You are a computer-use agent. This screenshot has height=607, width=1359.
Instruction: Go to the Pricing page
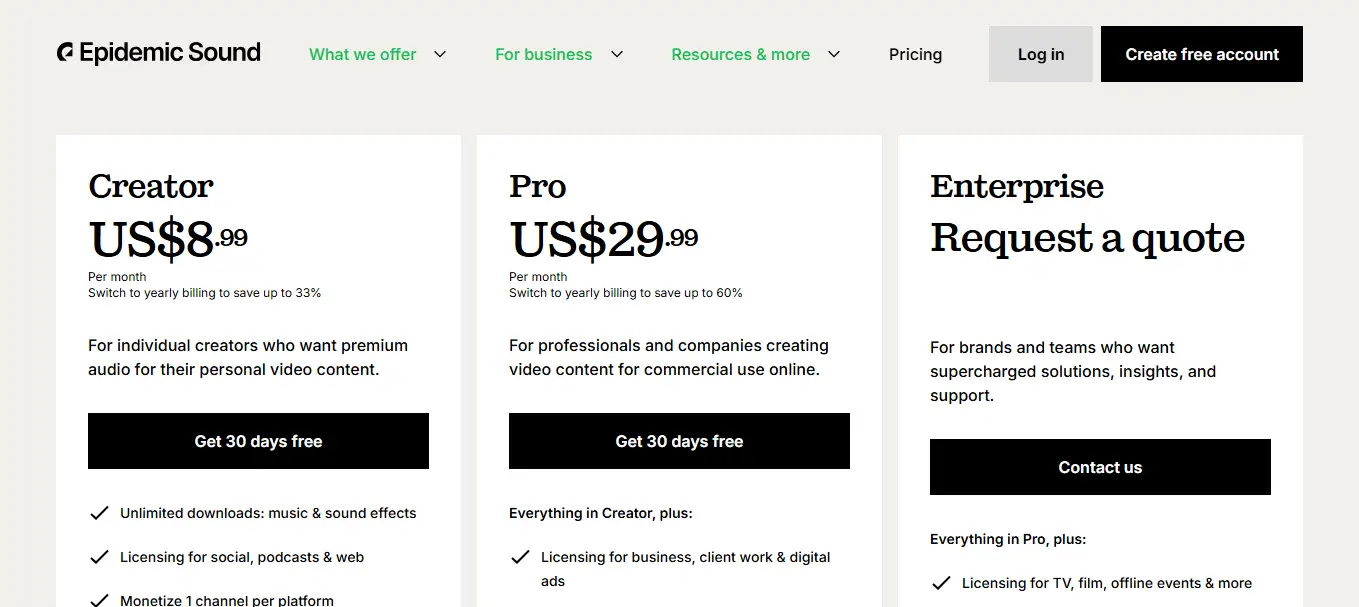pos(915,54)
